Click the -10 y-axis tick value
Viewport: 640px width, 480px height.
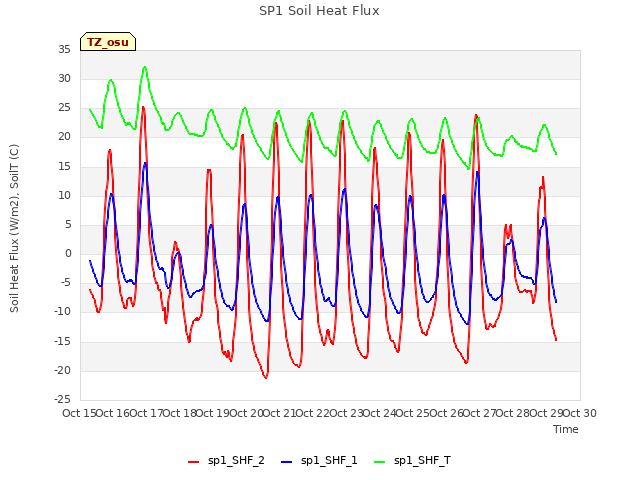(x=62, y=312)
